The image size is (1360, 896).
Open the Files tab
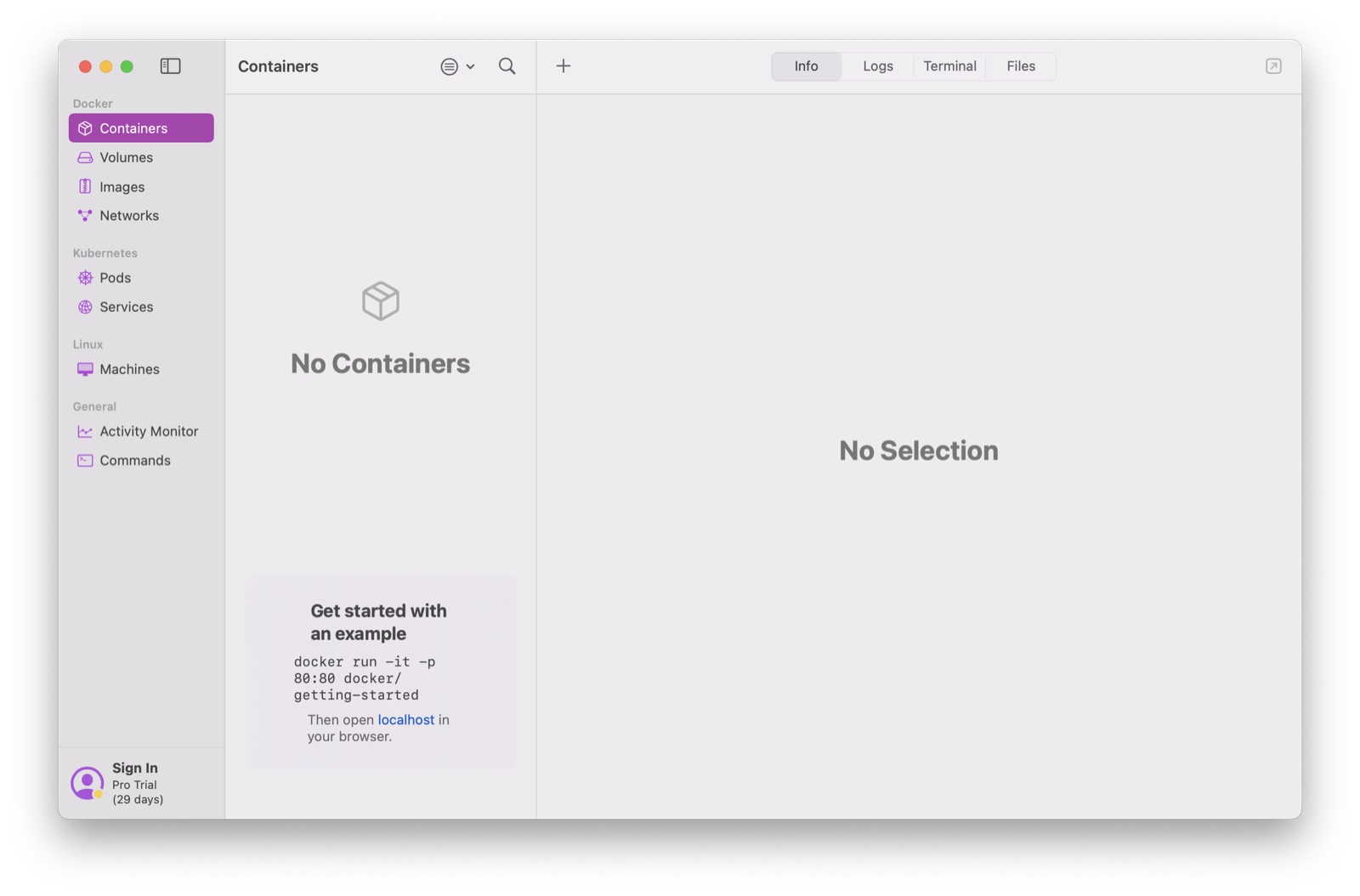click(1021, 66)
